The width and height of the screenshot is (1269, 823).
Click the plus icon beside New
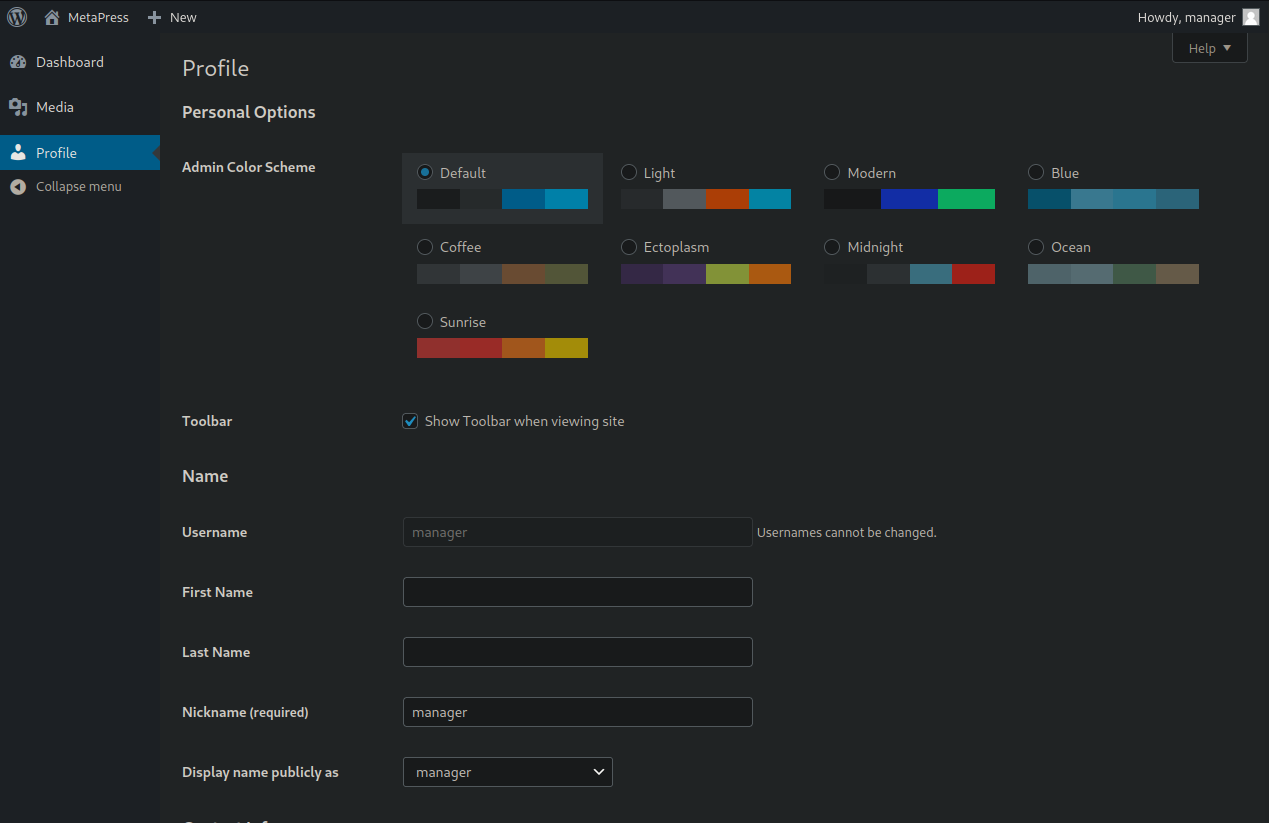pos(154,17)
